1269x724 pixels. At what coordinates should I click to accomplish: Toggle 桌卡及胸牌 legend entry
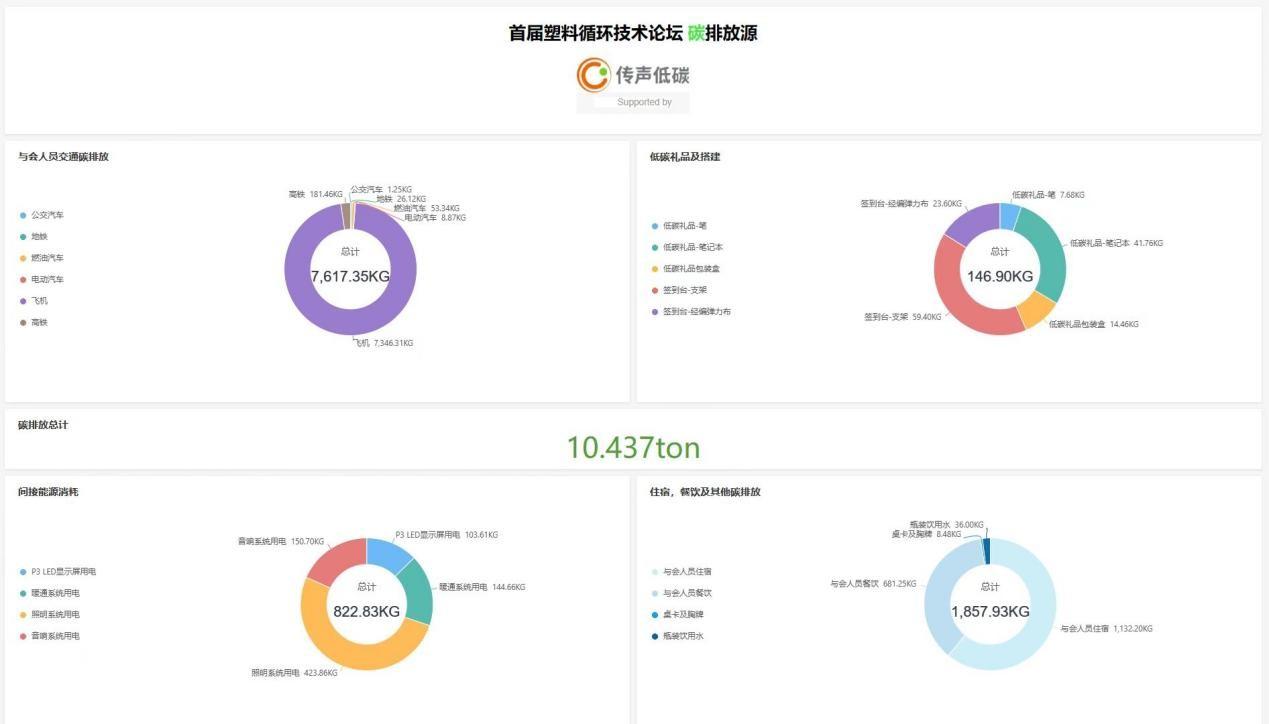(678, 615)
